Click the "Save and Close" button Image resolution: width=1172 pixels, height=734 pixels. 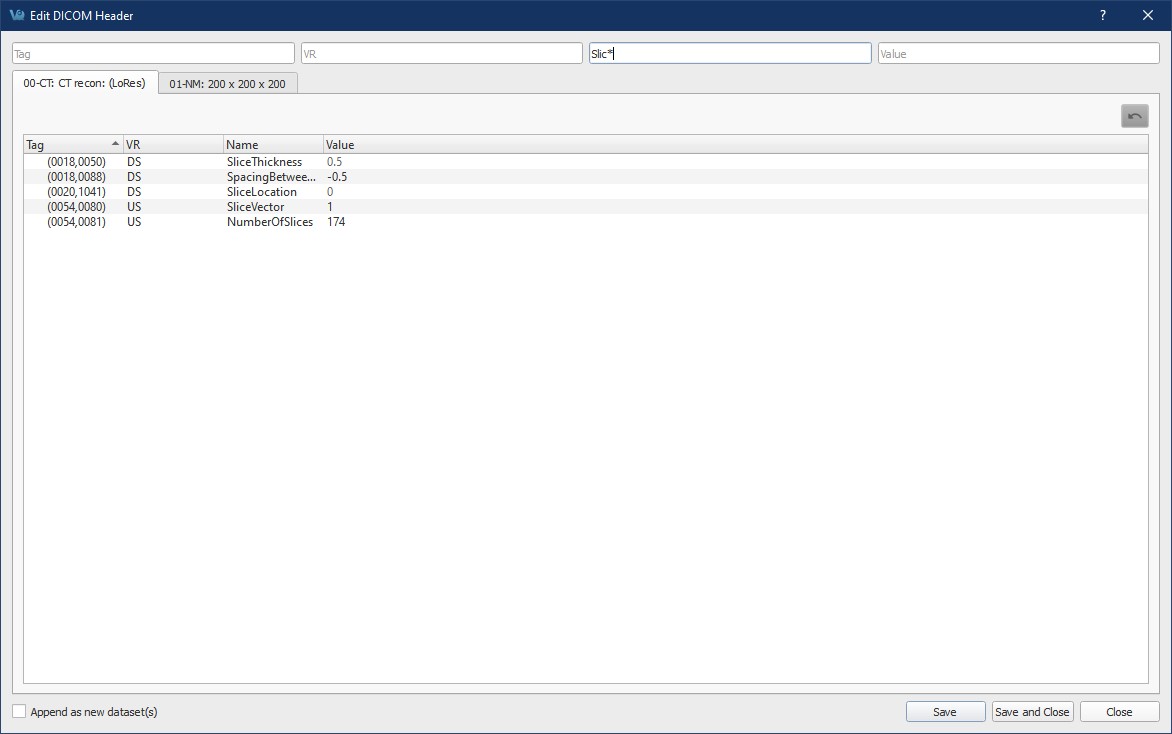click(x=1032, y=711)
